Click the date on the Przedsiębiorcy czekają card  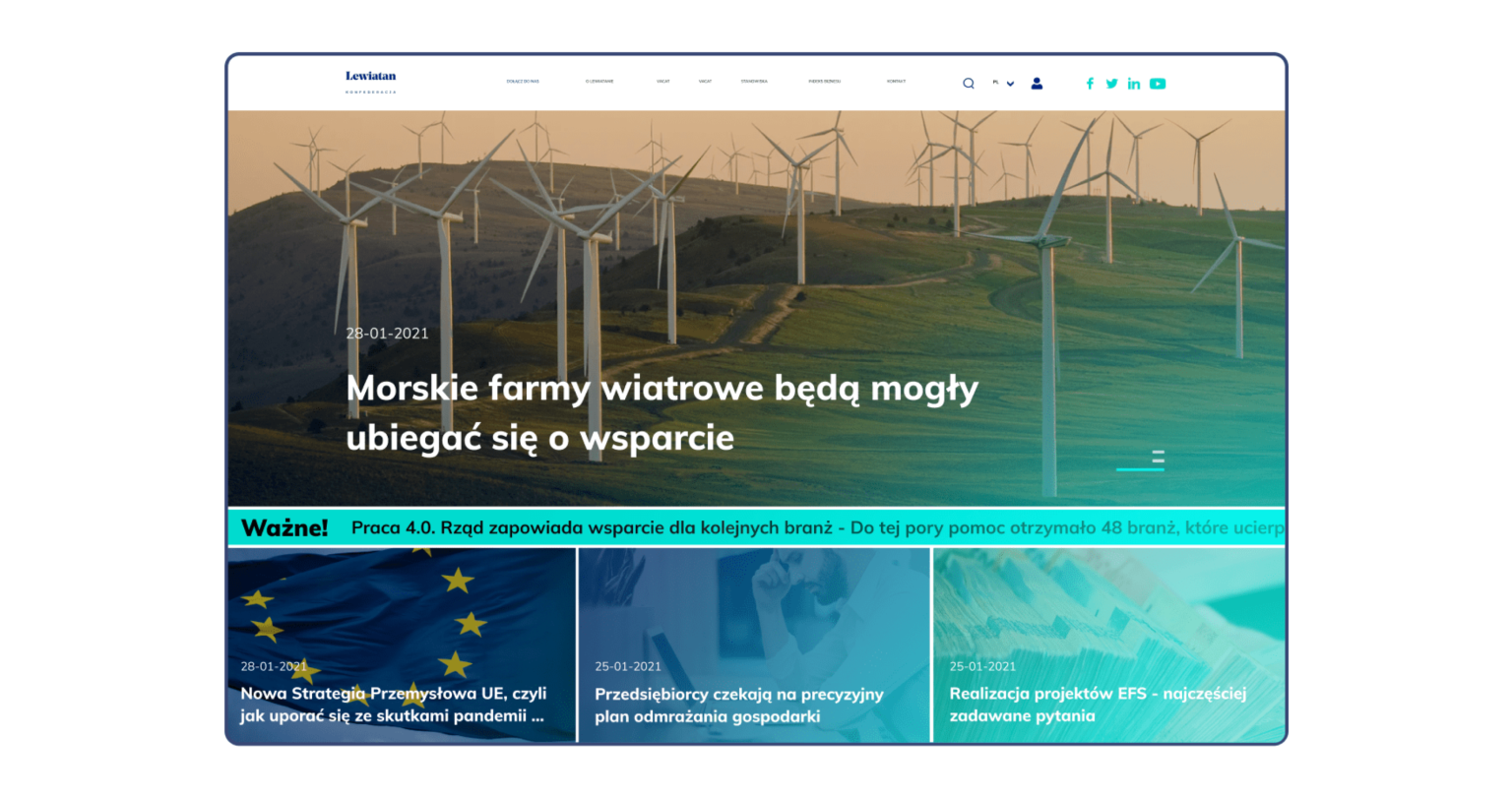pyautogui.click(x=628, y=666)
